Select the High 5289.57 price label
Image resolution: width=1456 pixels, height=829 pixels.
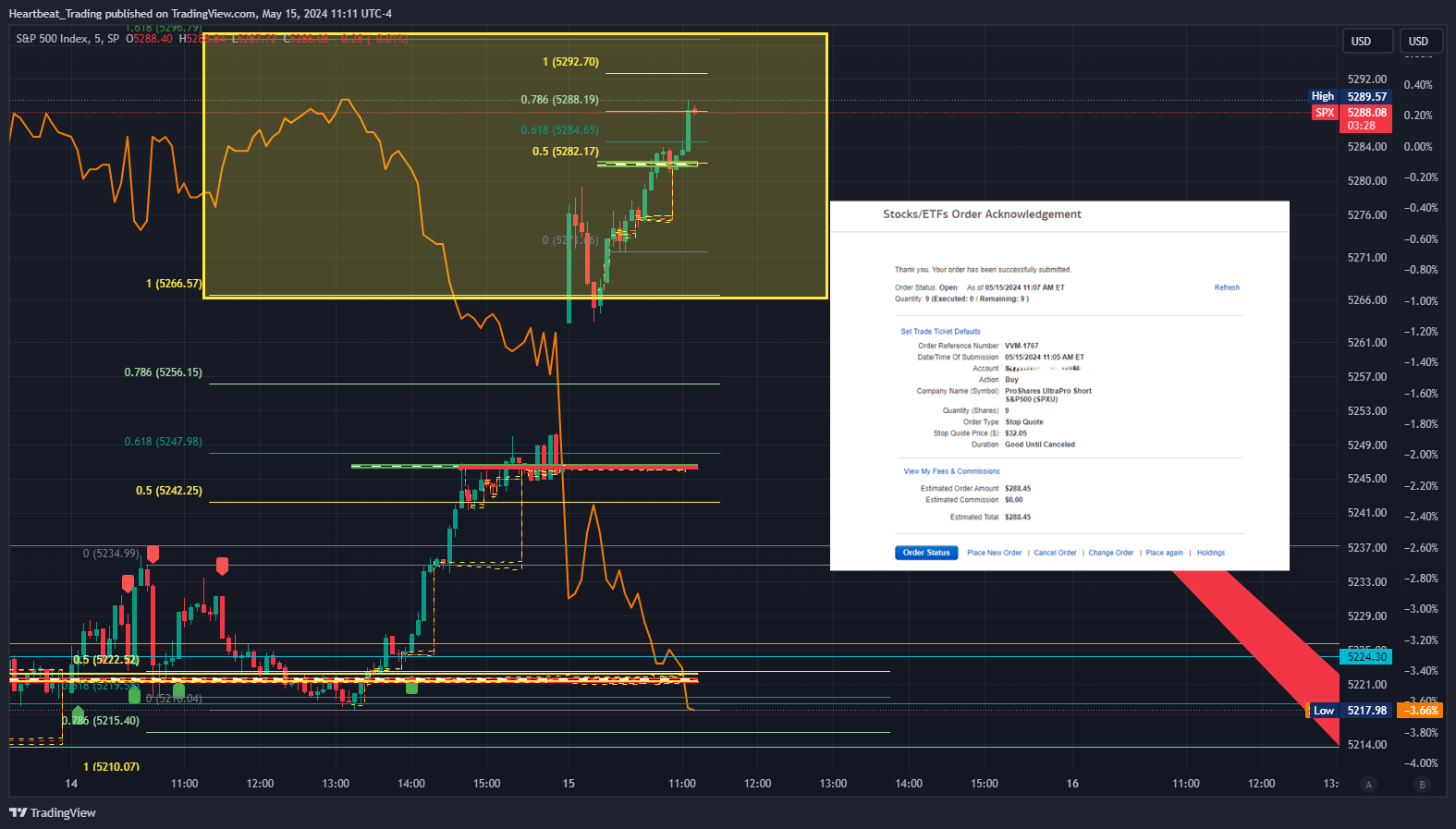pyautogui.click(x=1350, y=96)
